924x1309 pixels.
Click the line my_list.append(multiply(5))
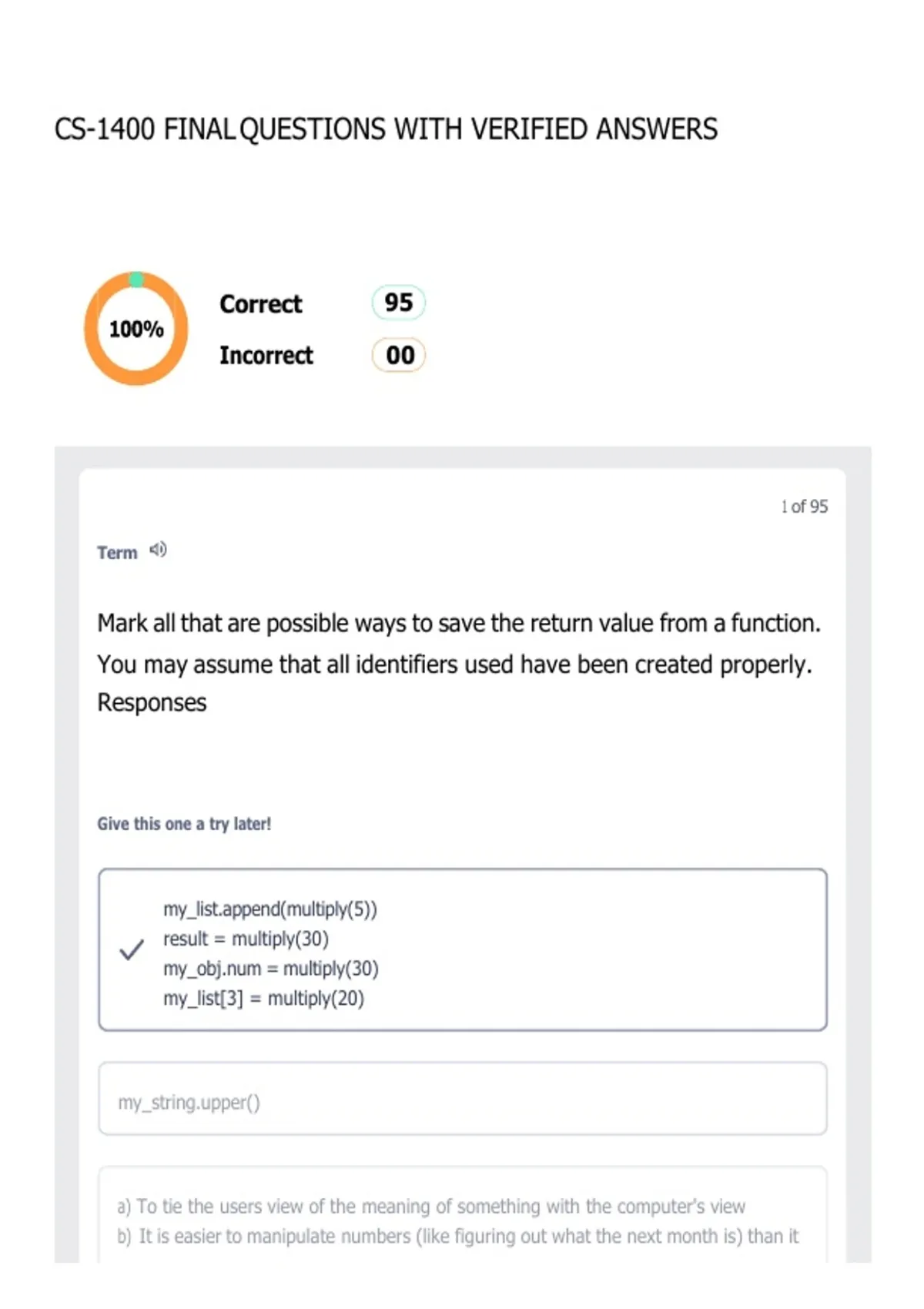[270, 909]
